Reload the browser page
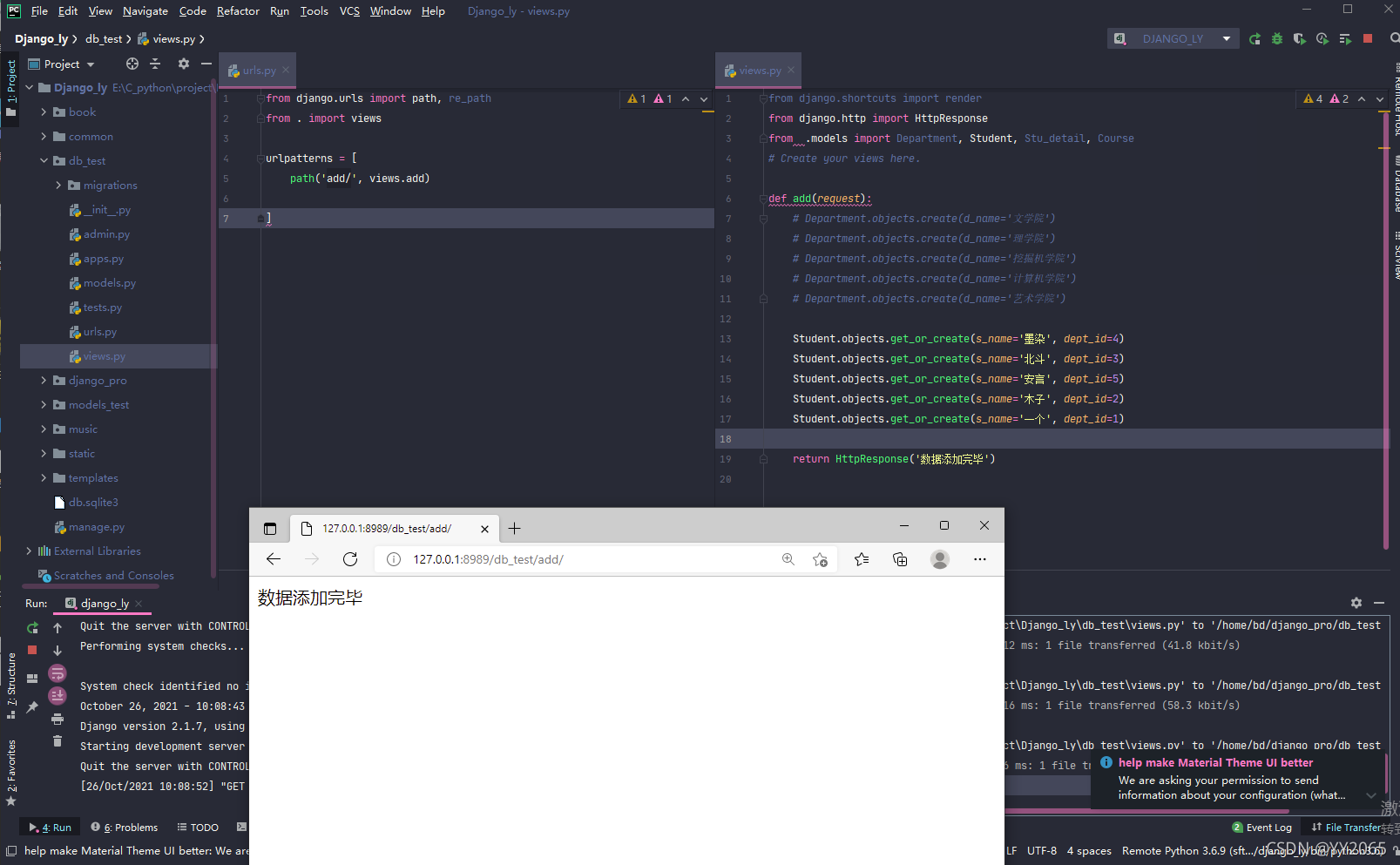Image resolution: width=1400 pixels, height=865 pixels. tap(350, 559)
